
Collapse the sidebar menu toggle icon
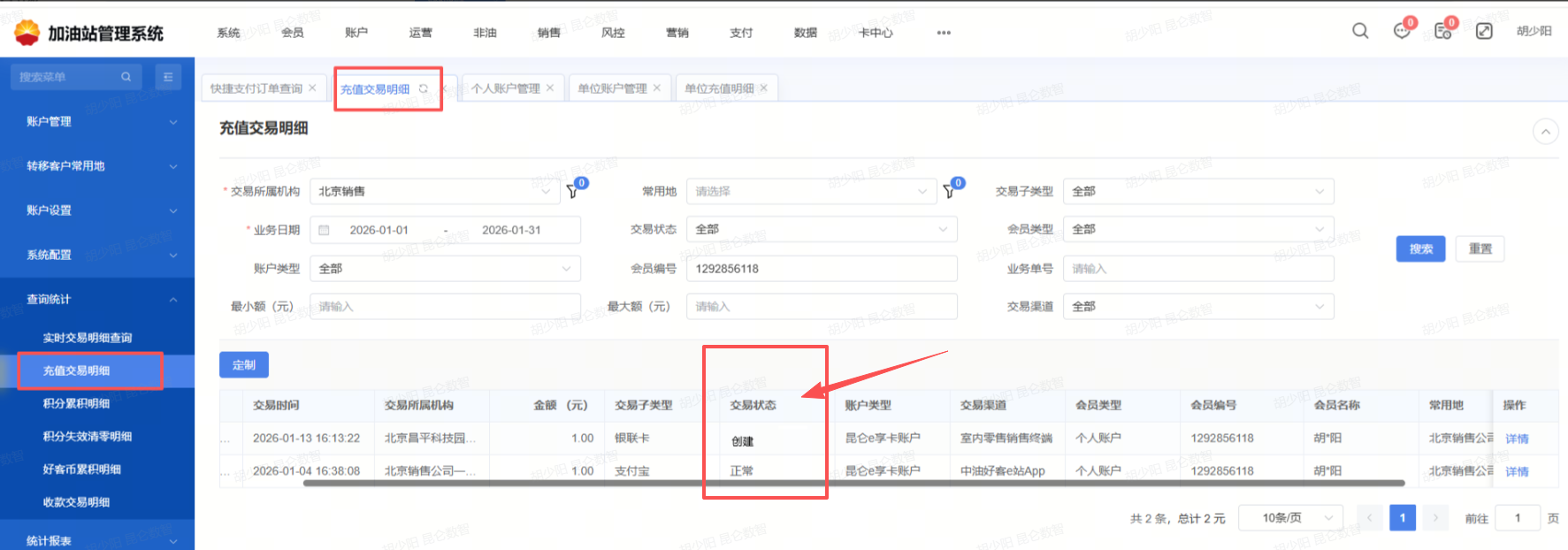pos(168,77)
